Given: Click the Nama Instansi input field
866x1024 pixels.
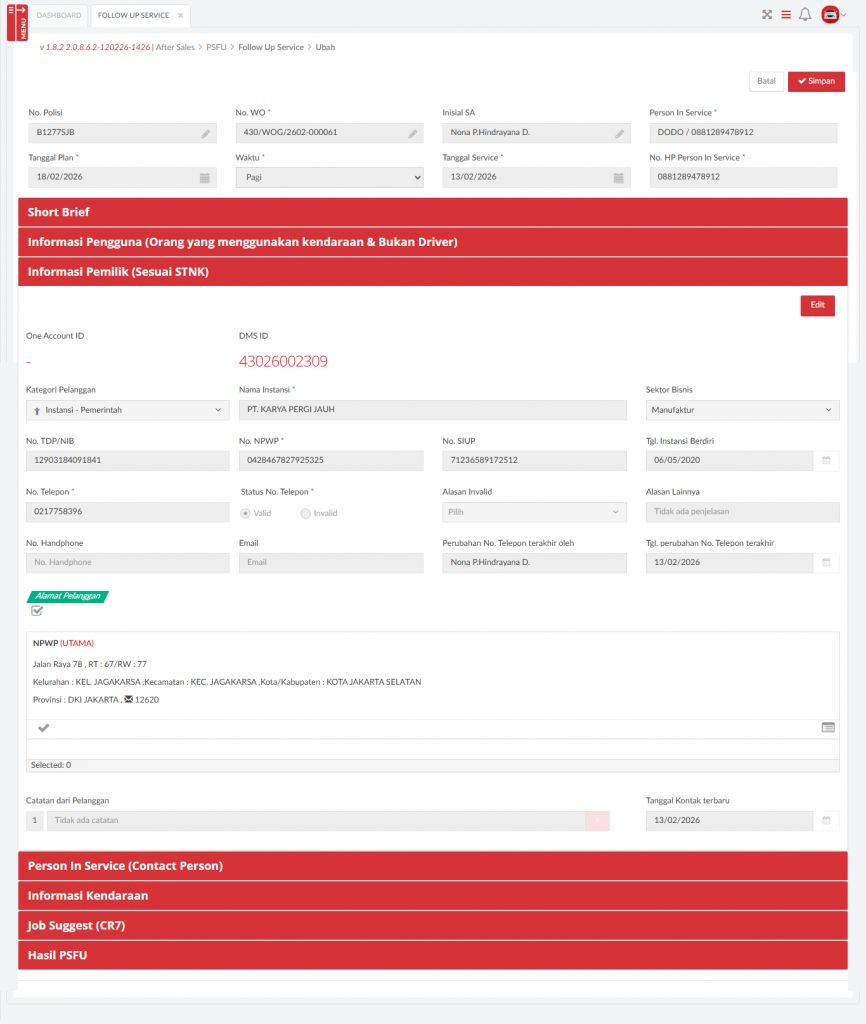Looking at the screenshot, I should pyautogui.click(x=430, y=410).
